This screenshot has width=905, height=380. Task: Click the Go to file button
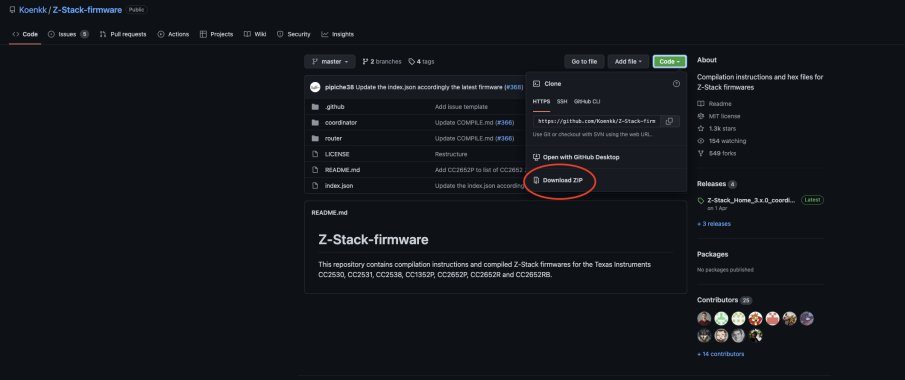(x=584, y=61)
